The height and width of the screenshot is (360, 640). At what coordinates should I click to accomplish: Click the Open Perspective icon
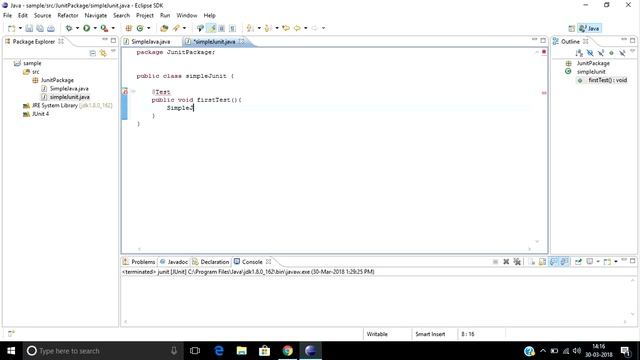tap(571, 28)
